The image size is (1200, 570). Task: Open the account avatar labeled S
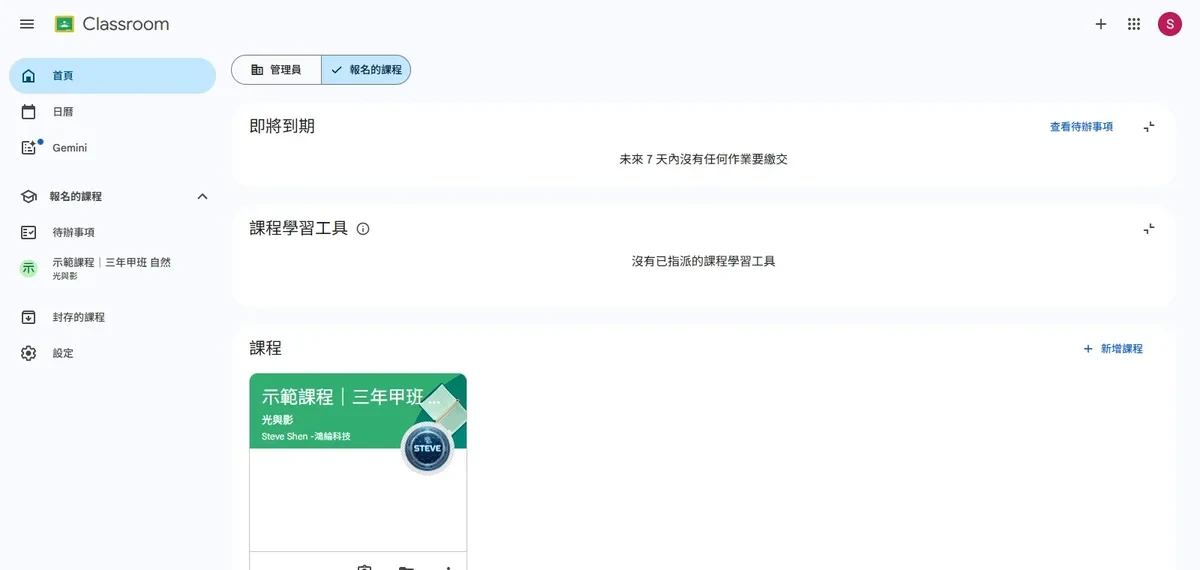tap(1170, 24)
